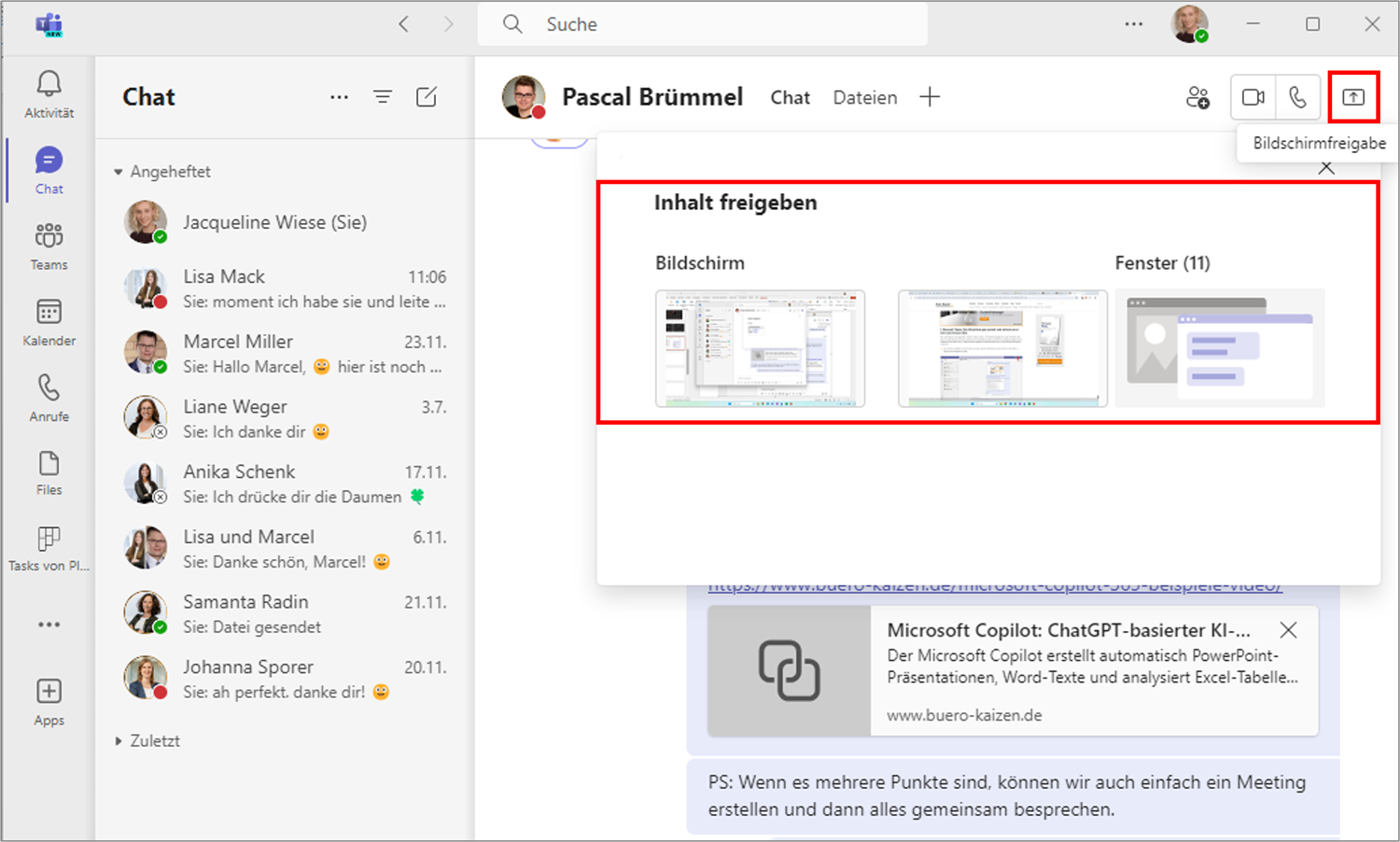
Task: Open chat with Johanna Sporer
Action: click(x=285, y=679)
